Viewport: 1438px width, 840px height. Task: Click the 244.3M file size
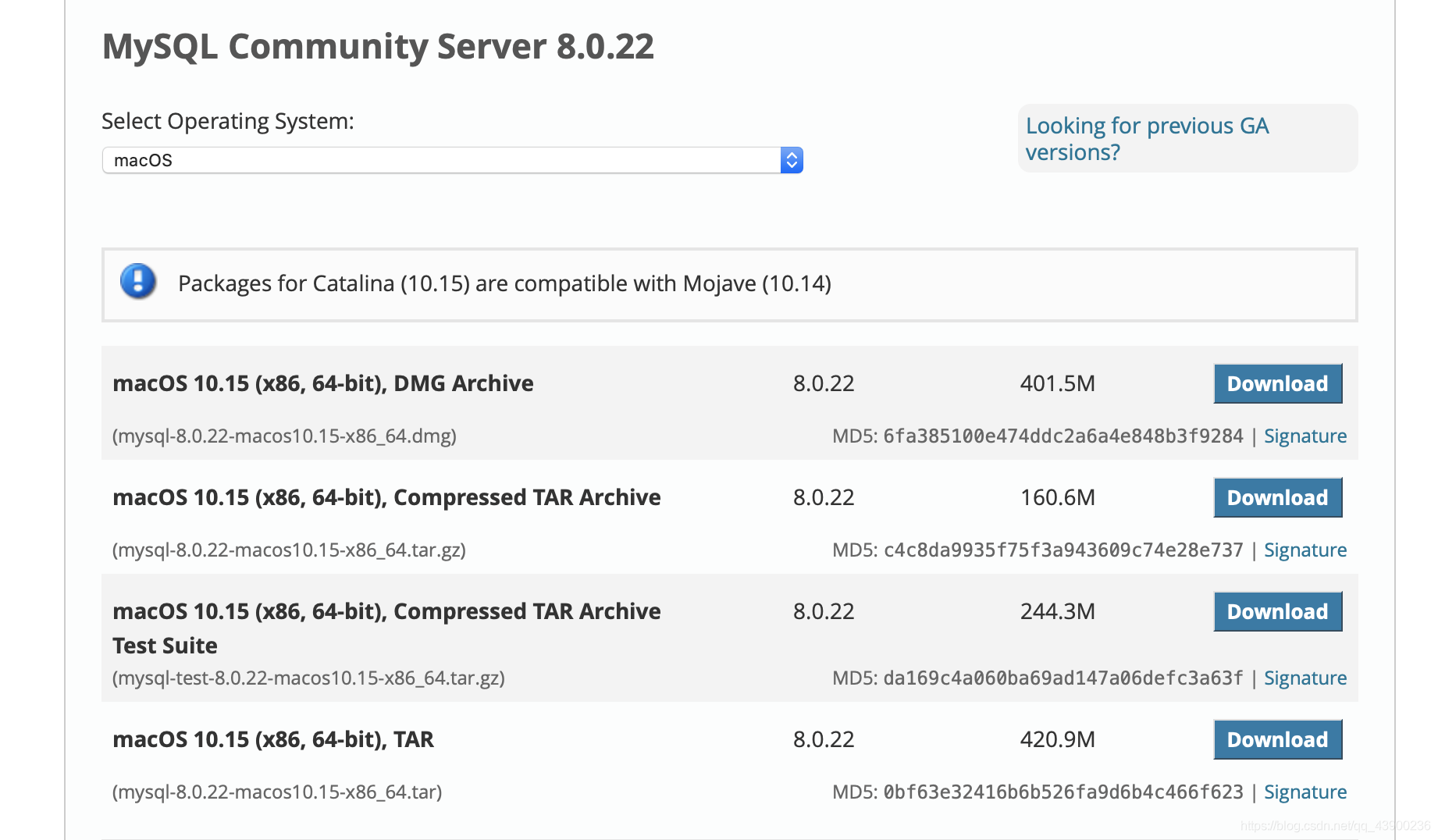click(x=1058, y=611)
